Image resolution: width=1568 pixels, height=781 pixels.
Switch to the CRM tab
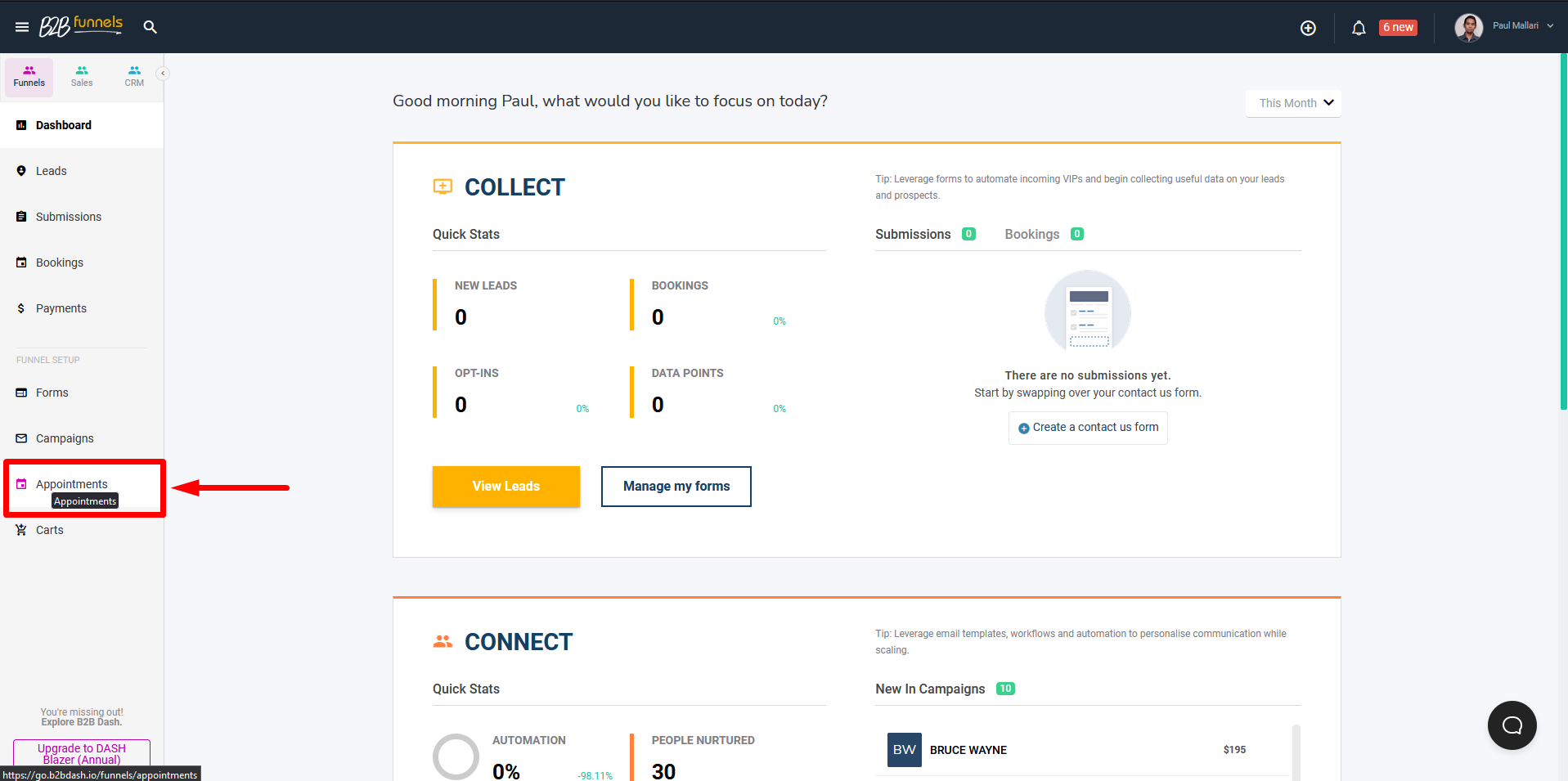point(134,76)
